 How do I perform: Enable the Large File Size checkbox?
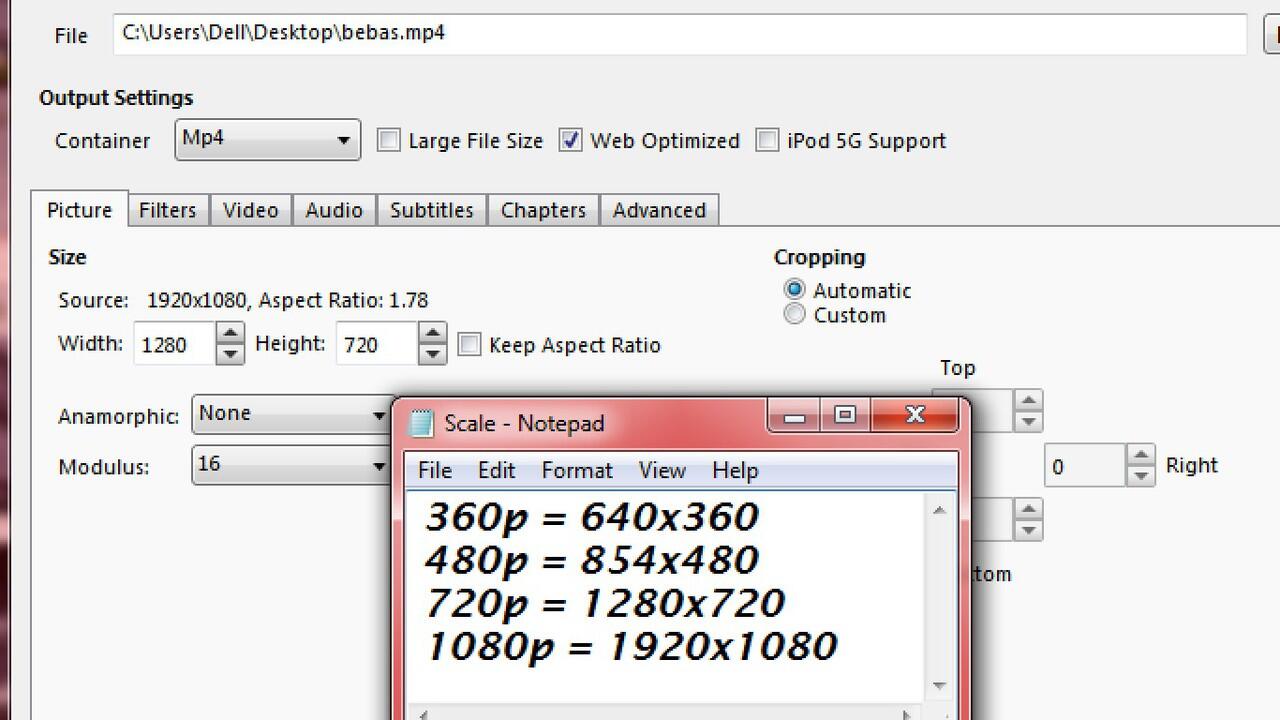388,140
